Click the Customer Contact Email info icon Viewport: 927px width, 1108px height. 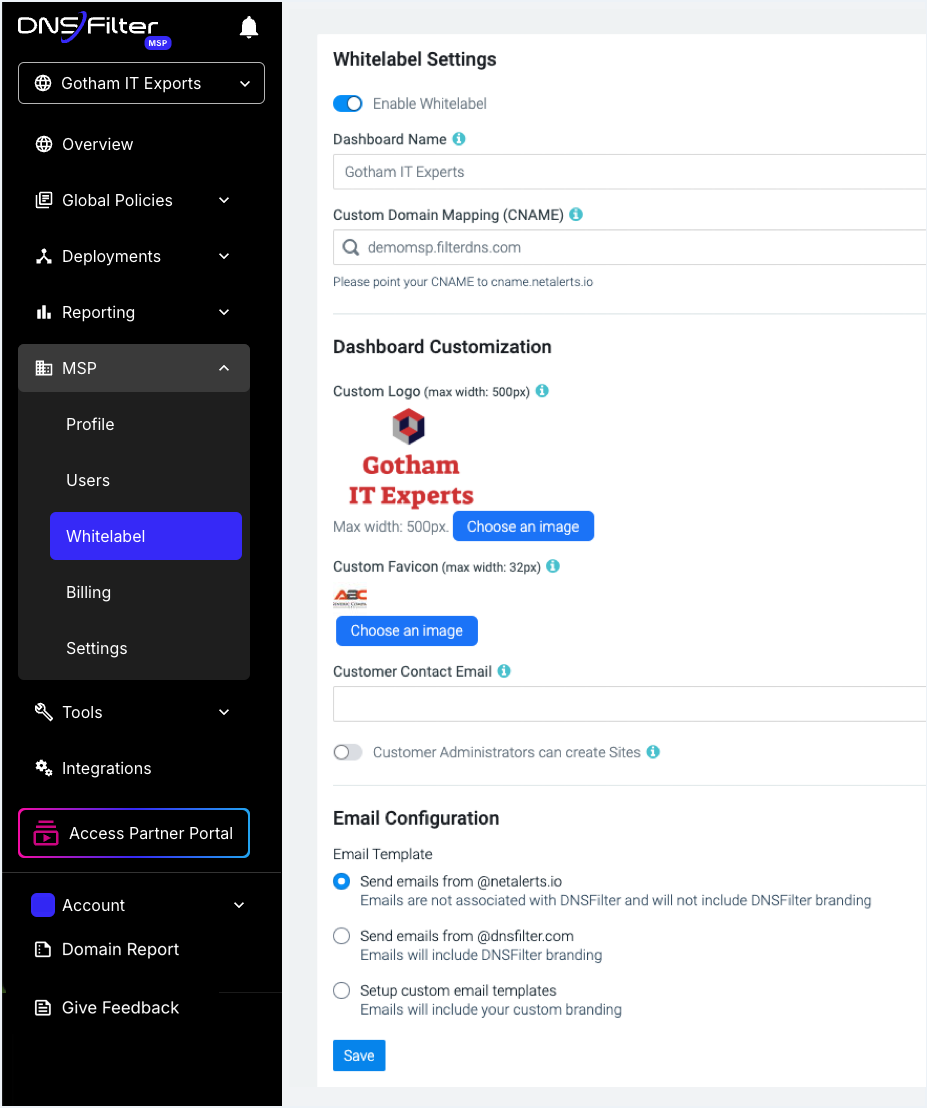(504, 671)
